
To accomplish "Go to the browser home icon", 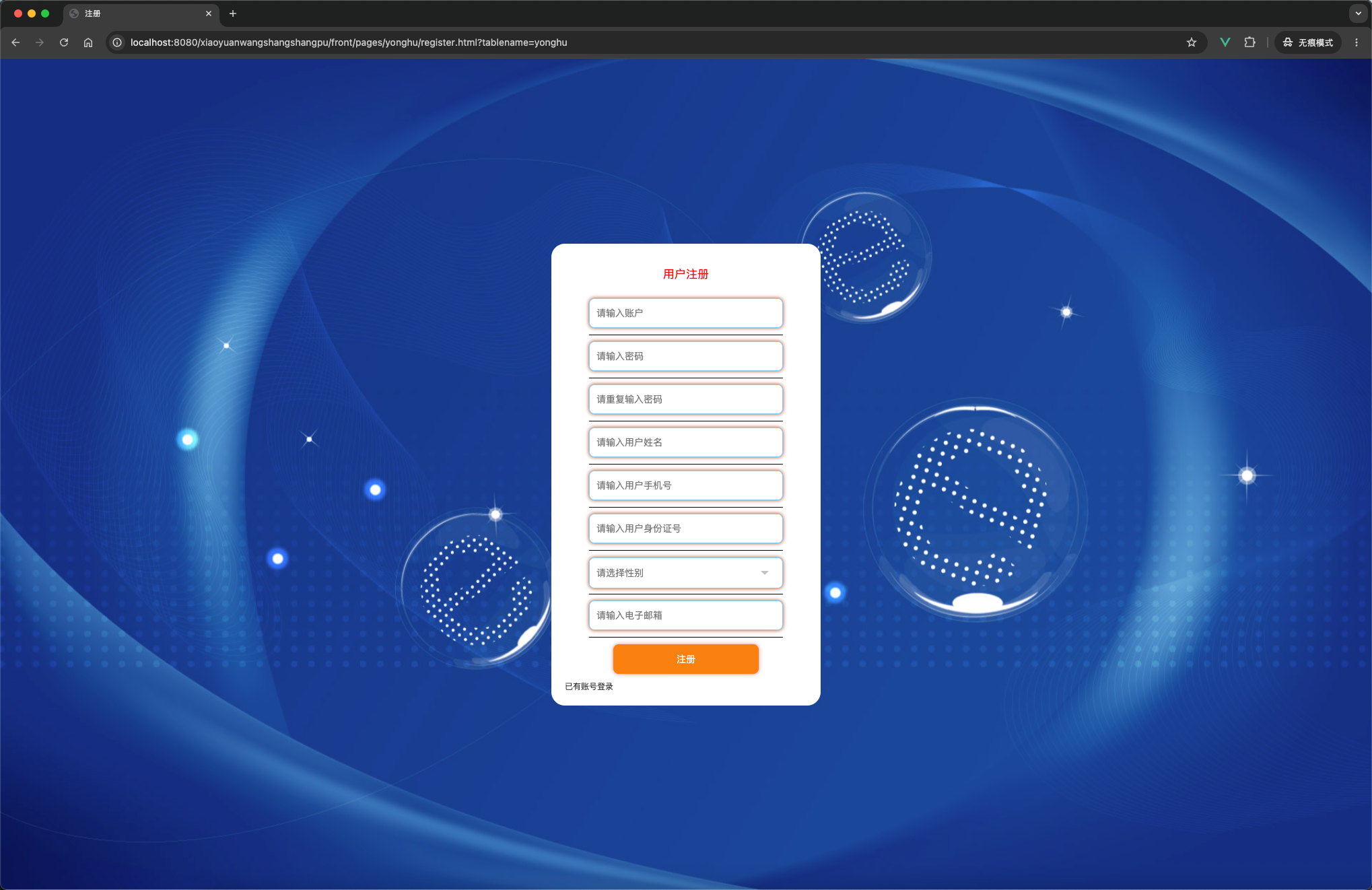I will [x=88, y=42].
